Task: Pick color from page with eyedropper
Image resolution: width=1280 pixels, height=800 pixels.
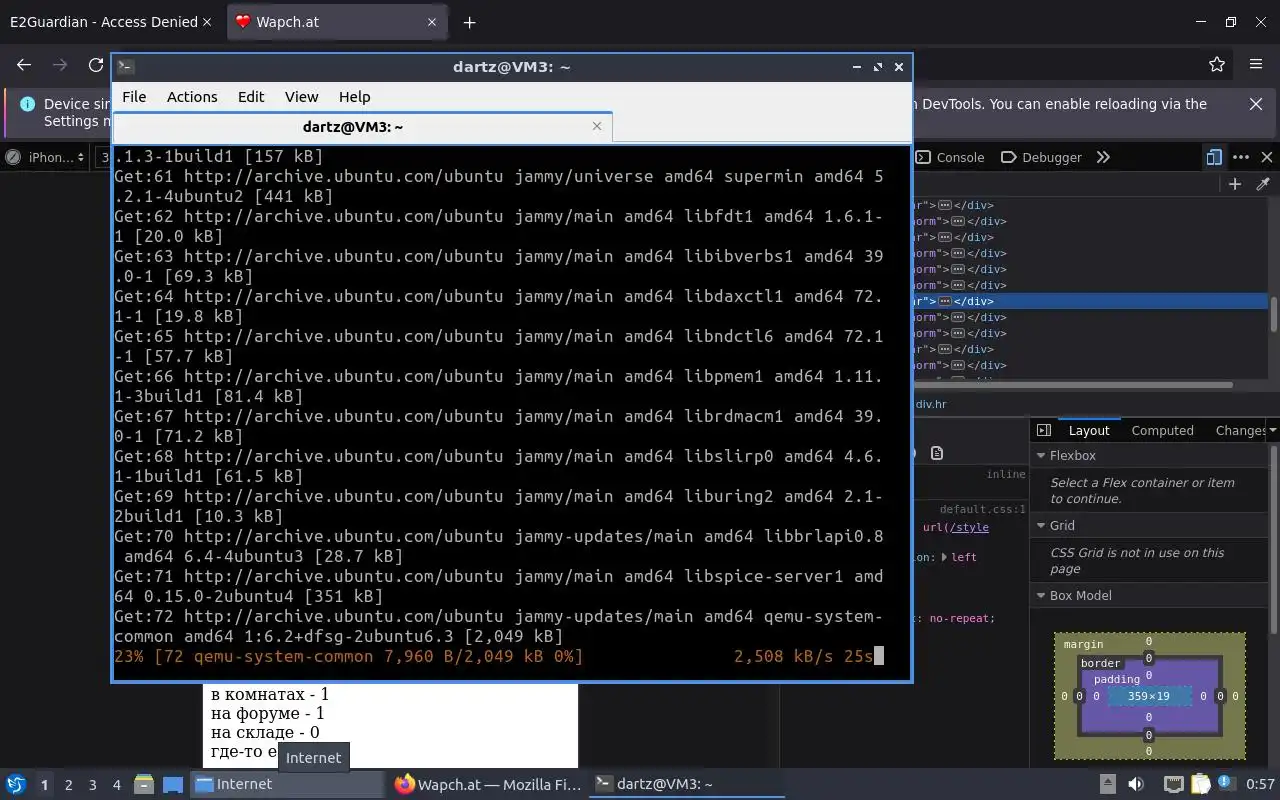Action: tap(1263, 184)
